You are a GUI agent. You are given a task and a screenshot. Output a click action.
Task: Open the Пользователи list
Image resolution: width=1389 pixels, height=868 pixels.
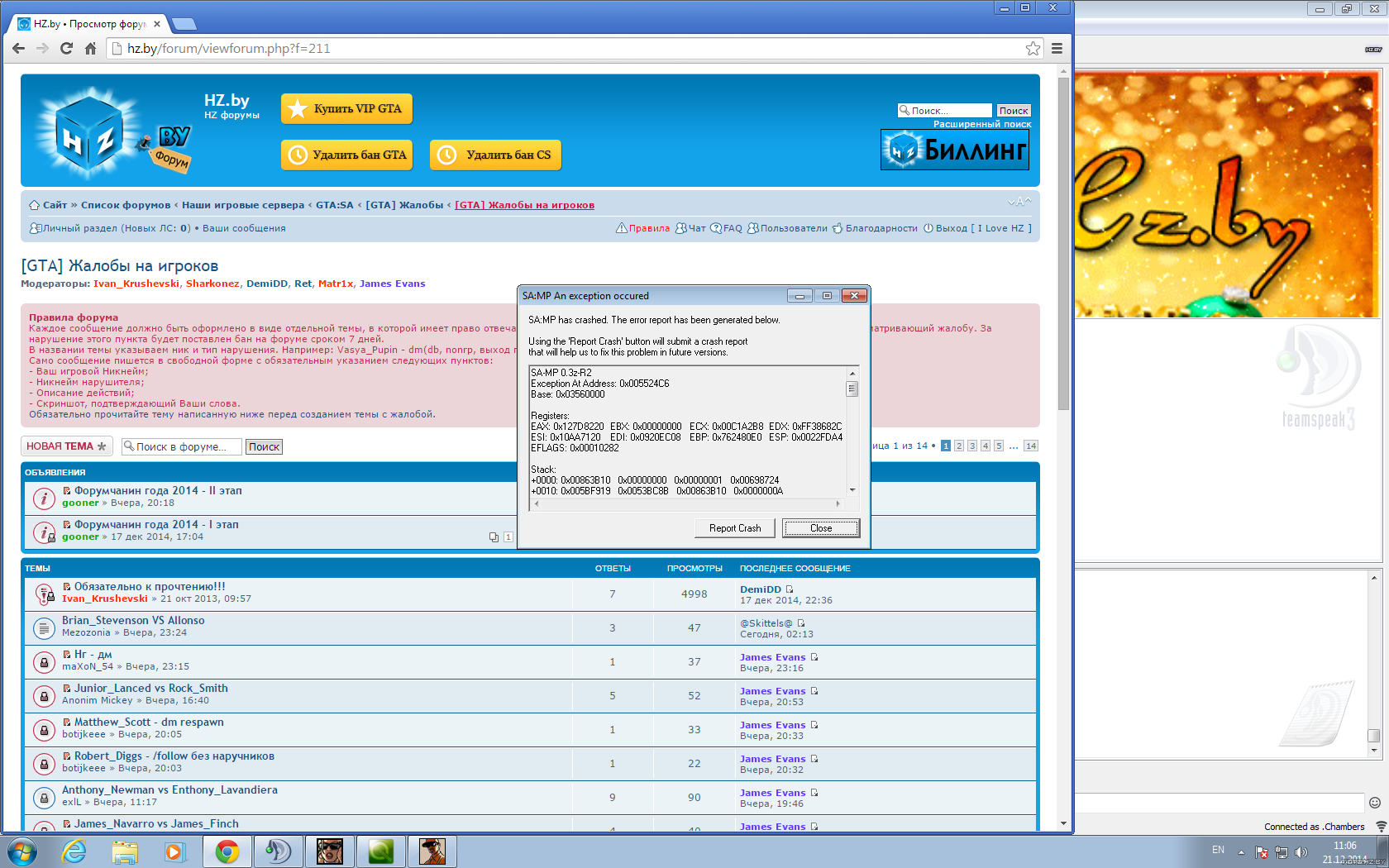click(787, 228)
